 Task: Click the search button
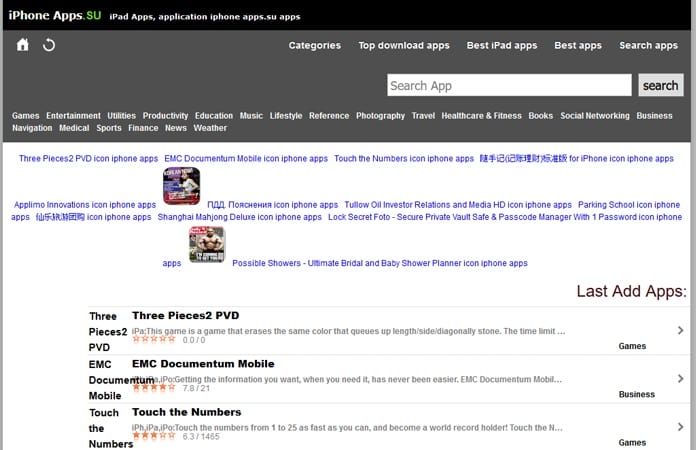tap(660, 85)
